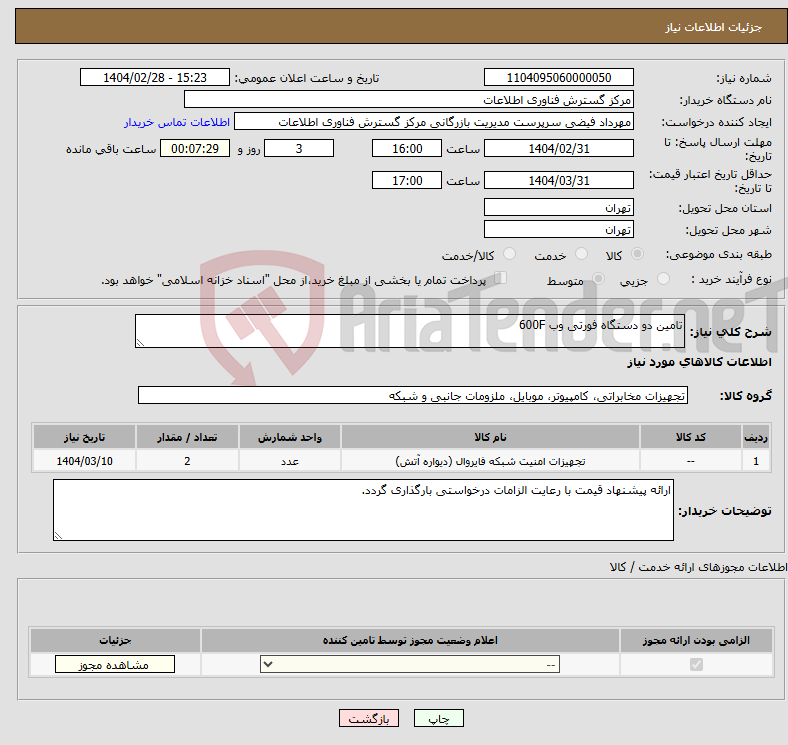Screen dimensions: 788x745
Task: Click the request creator name field
Action: click(434, 122)
